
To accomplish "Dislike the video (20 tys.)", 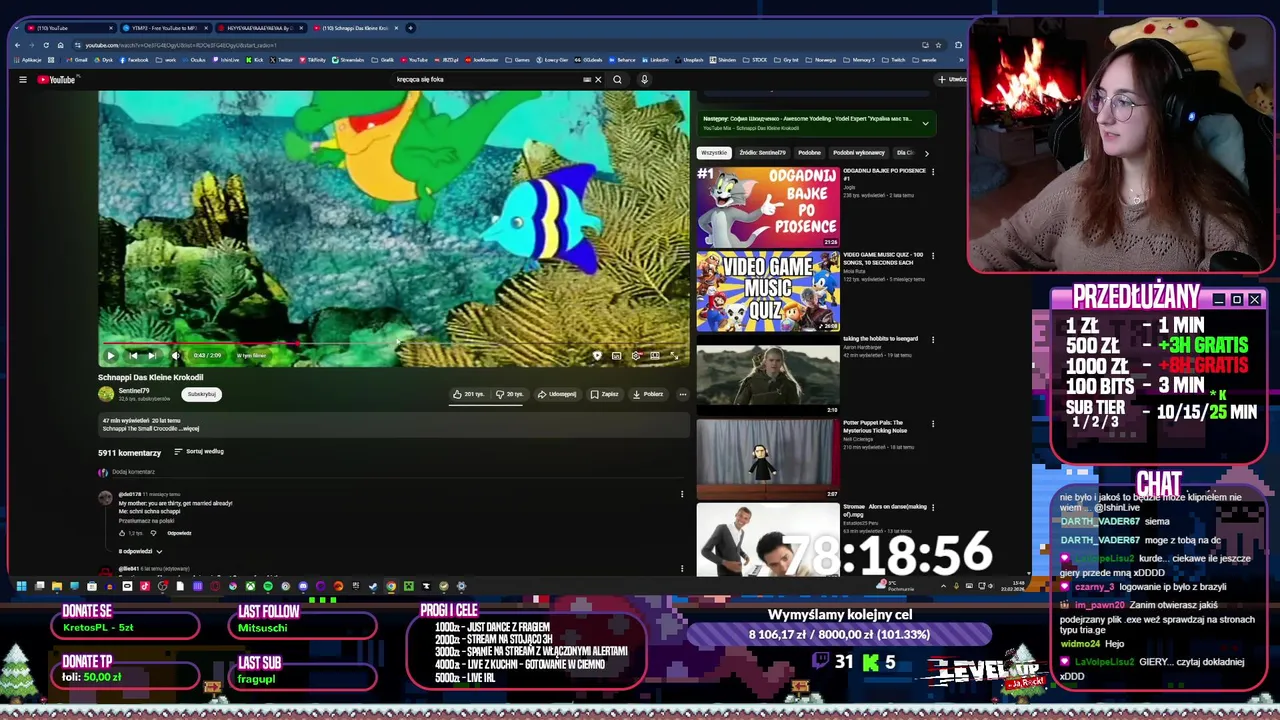I will (x=510, y=394).
